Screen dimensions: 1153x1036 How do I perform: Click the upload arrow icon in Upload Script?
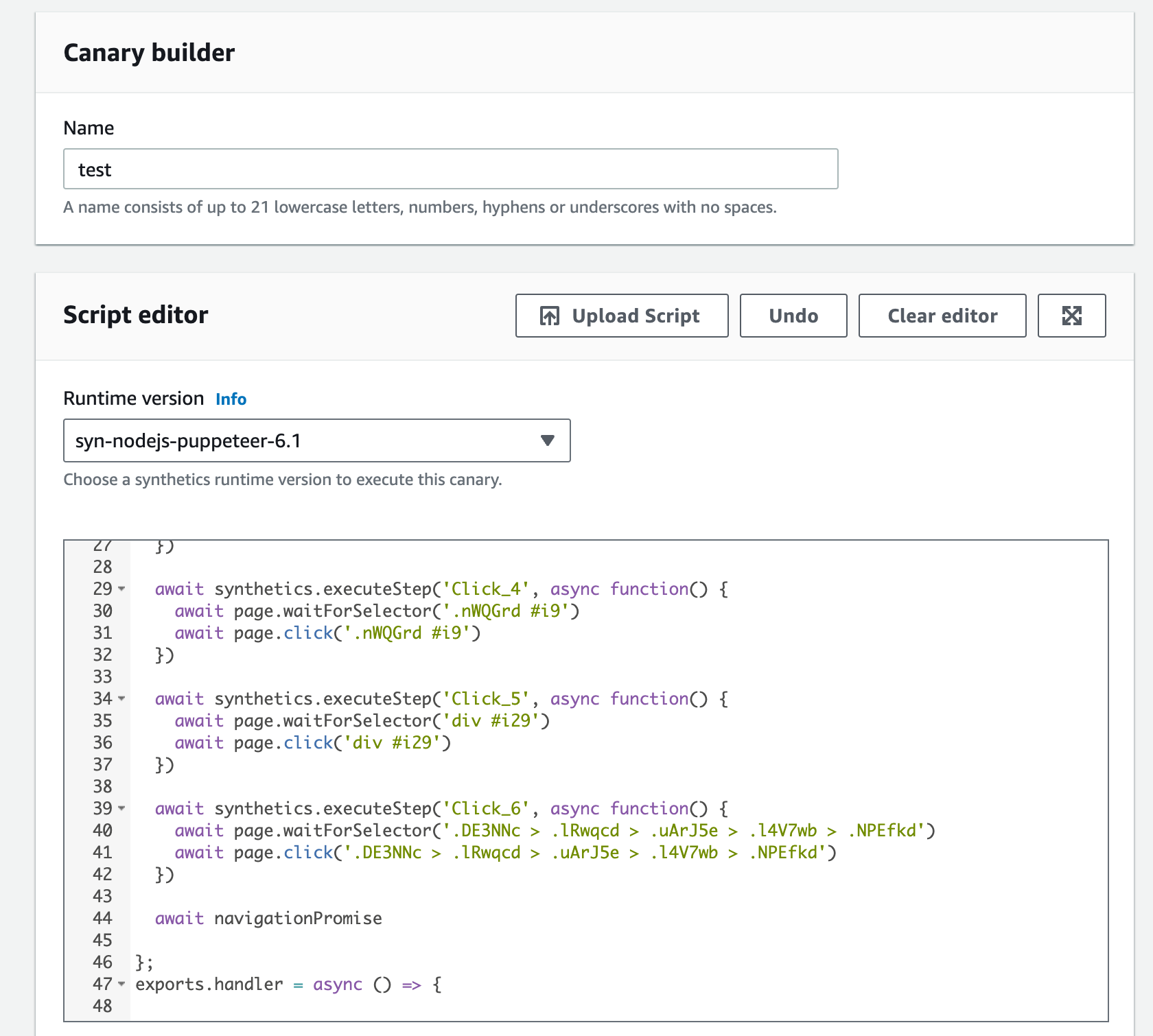[550, 316]
